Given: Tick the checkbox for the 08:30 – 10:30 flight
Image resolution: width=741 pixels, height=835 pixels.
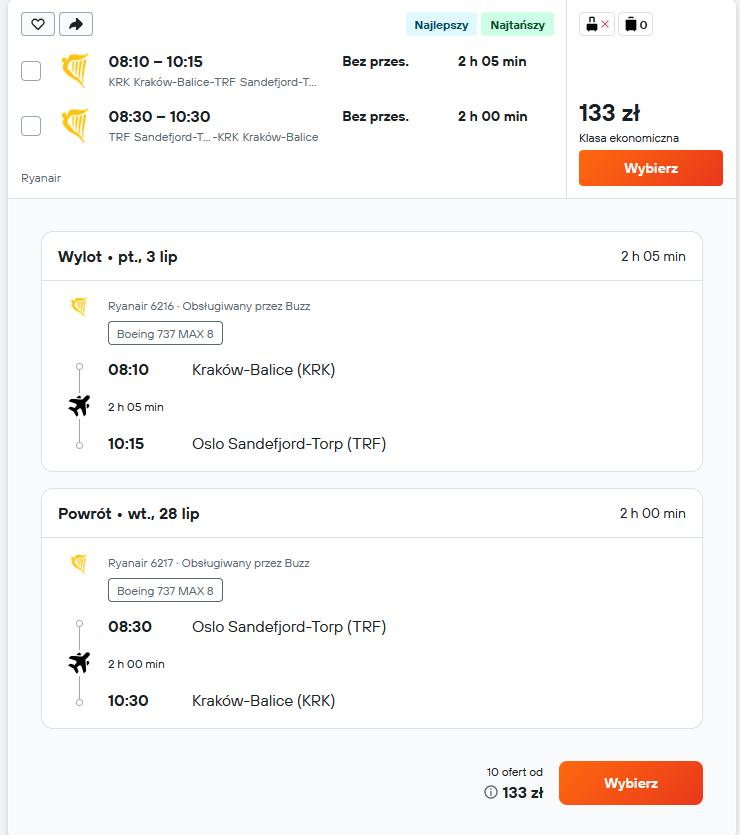Looking at the screenshot, I should pyautogui.click(x=31, y=126).
